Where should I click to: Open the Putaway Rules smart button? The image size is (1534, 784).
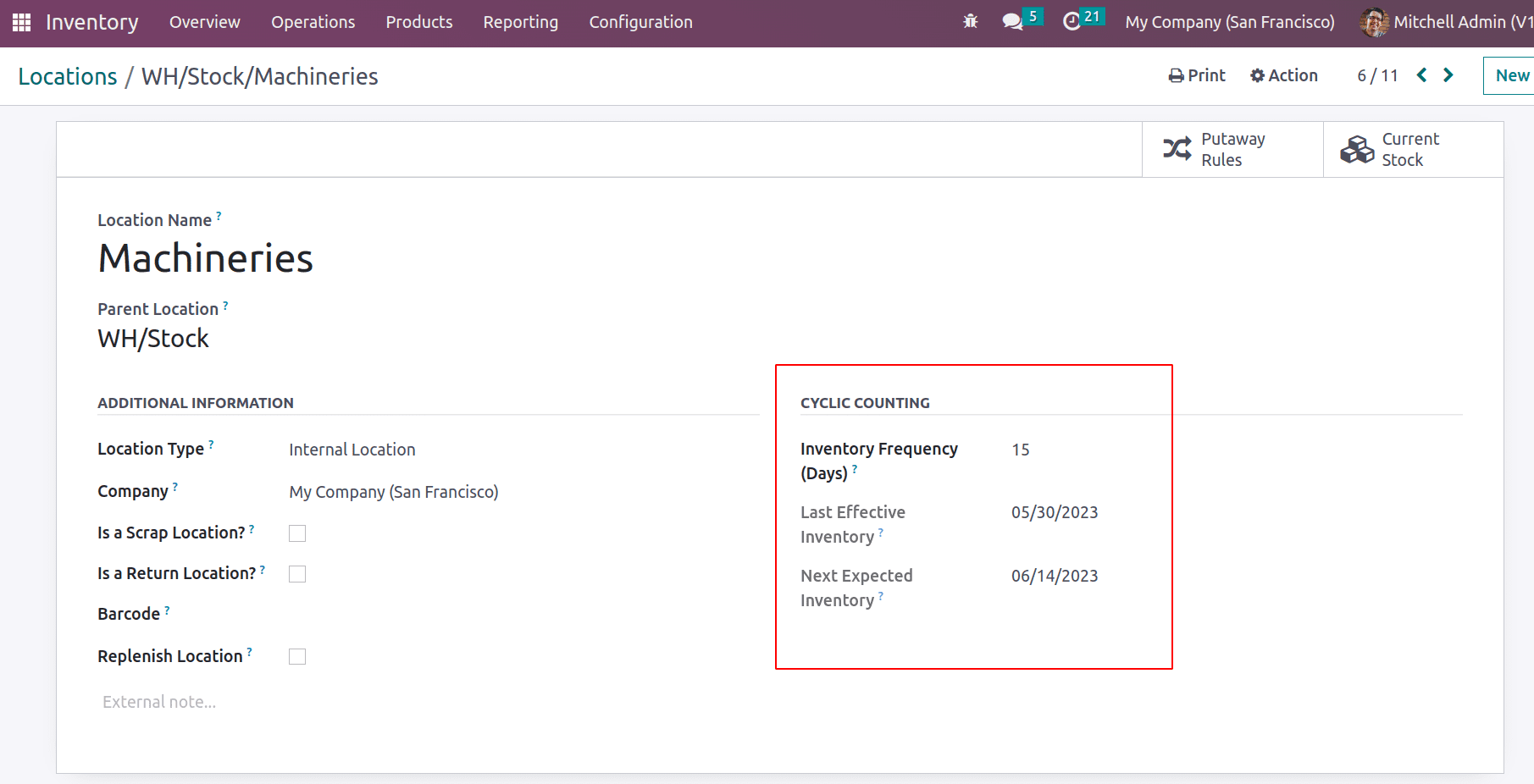click(x=1232, y=149)
